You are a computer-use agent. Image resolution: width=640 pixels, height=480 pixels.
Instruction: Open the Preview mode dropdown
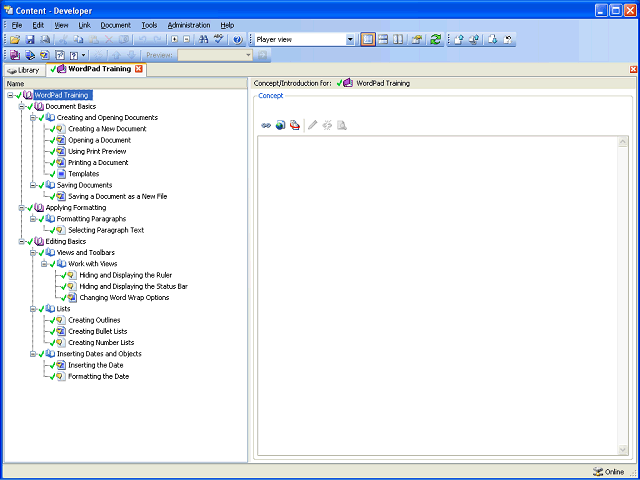[x=248, y=55]
